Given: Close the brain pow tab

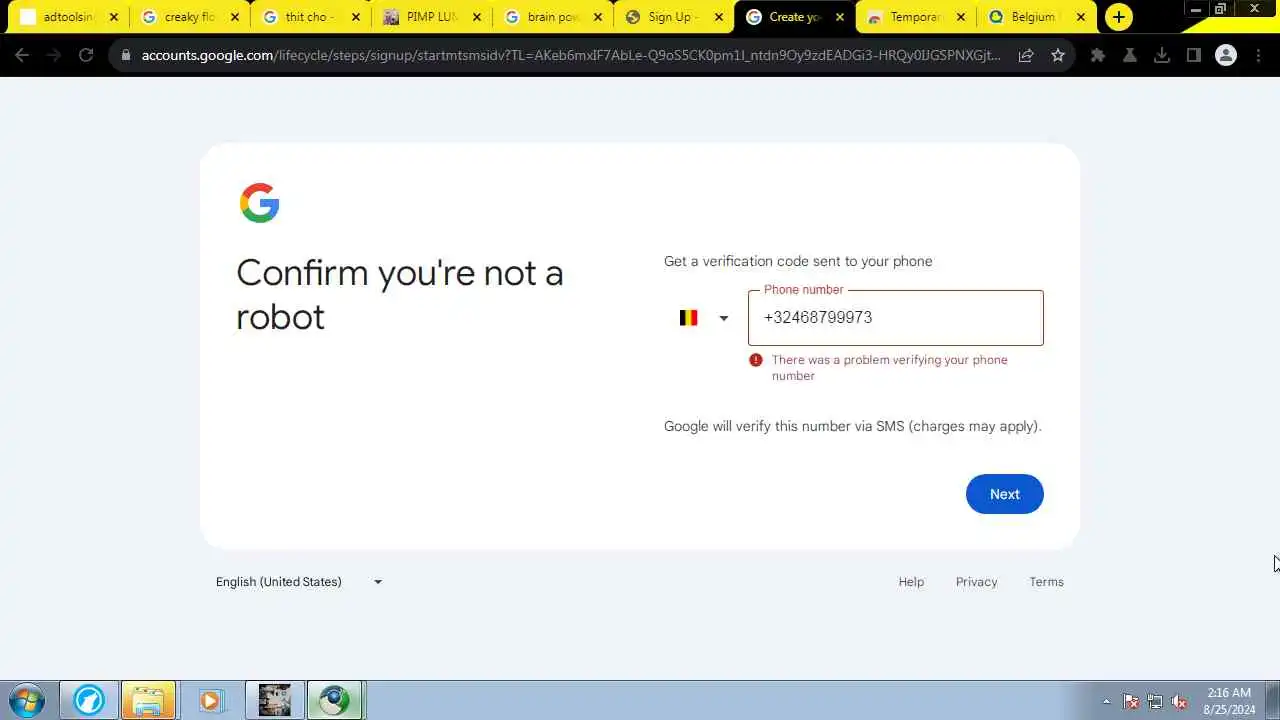Looking at the screenshot, I should click(x=598, y=17).
